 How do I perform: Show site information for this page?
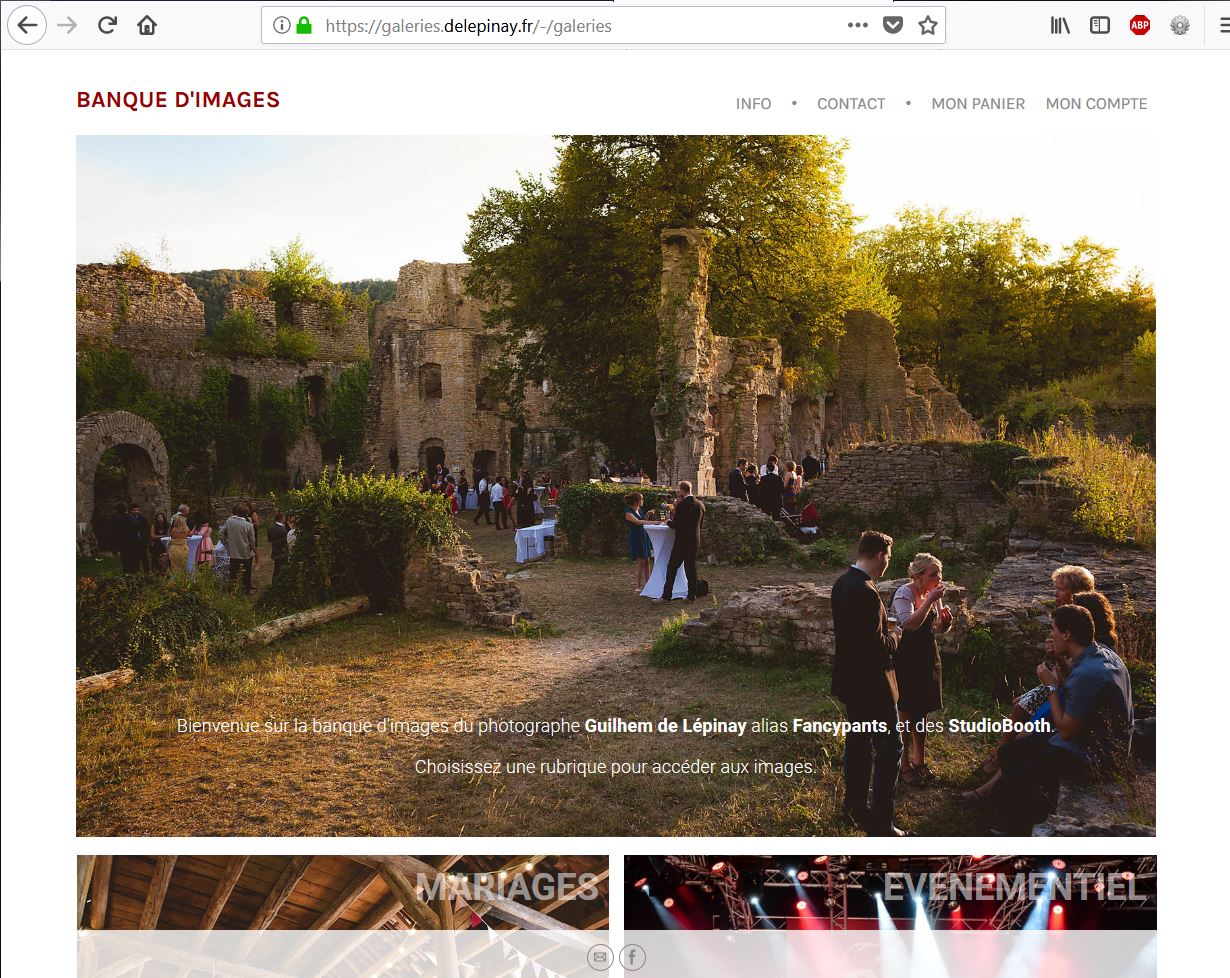click(282, 26)
